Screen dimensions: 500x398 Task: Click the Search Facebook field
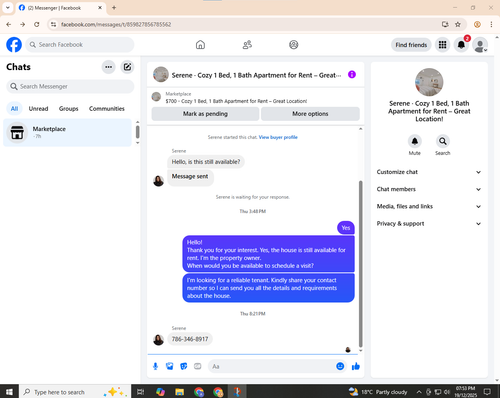pyautogui.click(x=80, y=45)
